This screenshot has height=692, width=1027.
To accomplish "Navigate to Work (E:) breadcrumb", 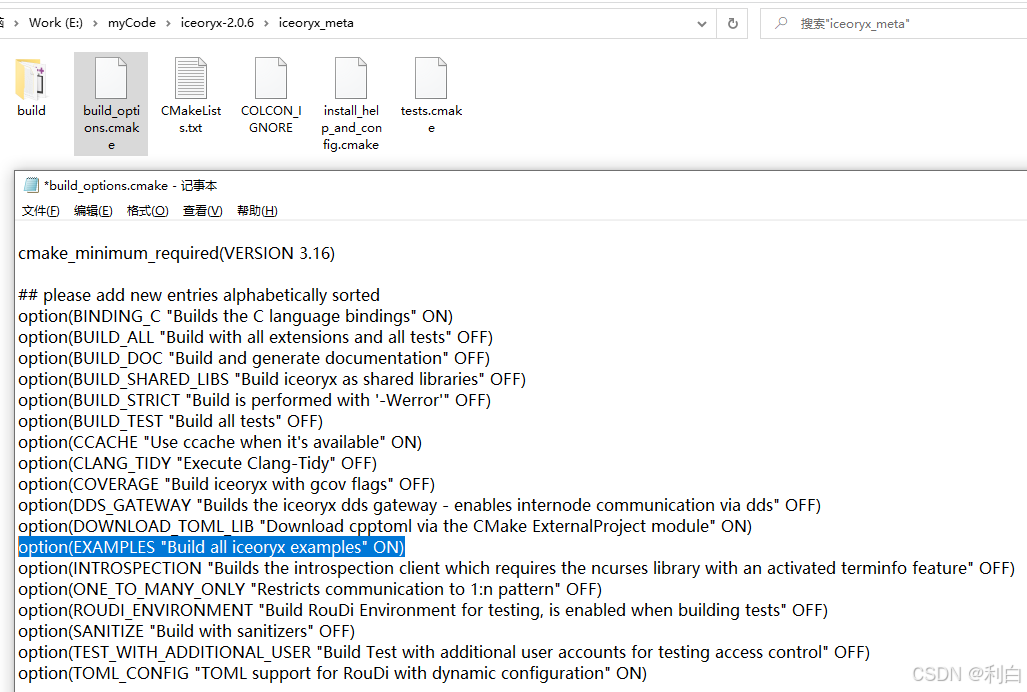I will tap(56, 23).
